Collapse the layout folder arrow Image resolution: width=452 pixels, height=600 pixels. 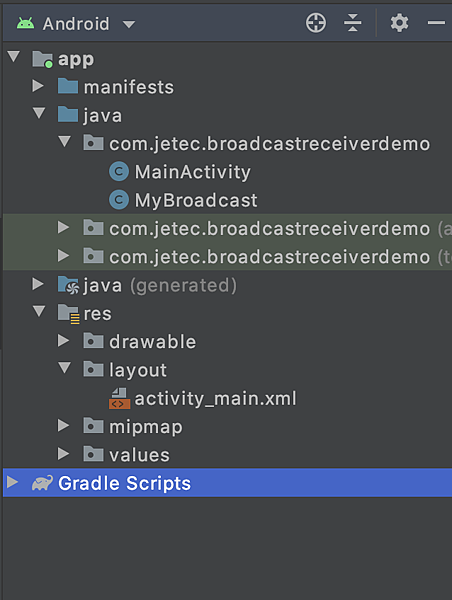[x=64, y=368]
